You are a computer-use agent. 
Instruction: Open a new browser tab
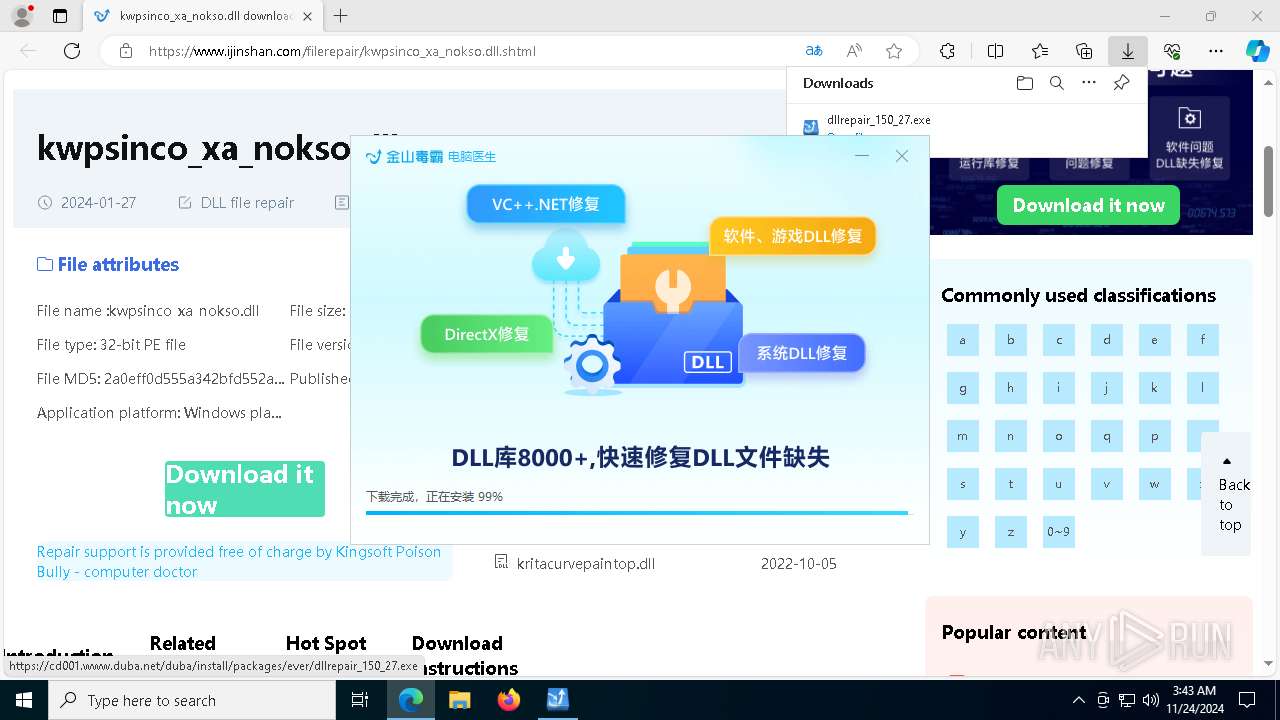341,16
